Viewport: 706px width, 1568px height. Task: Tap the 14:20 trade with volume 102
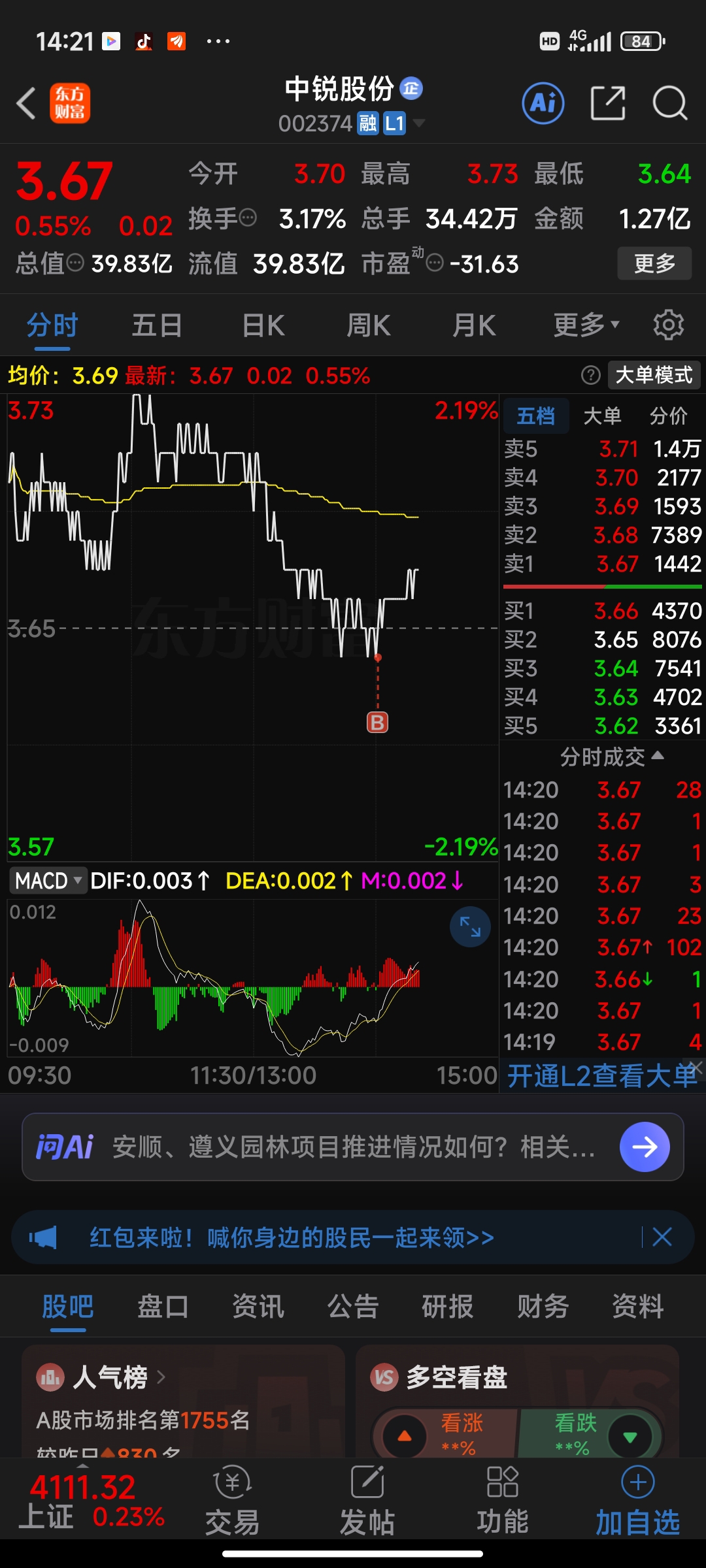(602, 947)
